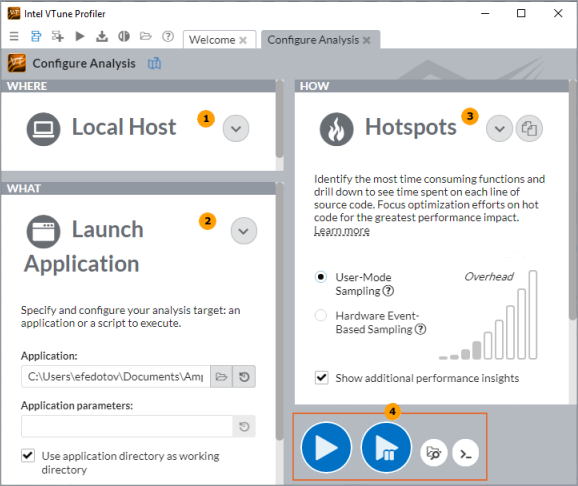Click the Launch Application window icon
578x486 pixels.
coord(43,231)
